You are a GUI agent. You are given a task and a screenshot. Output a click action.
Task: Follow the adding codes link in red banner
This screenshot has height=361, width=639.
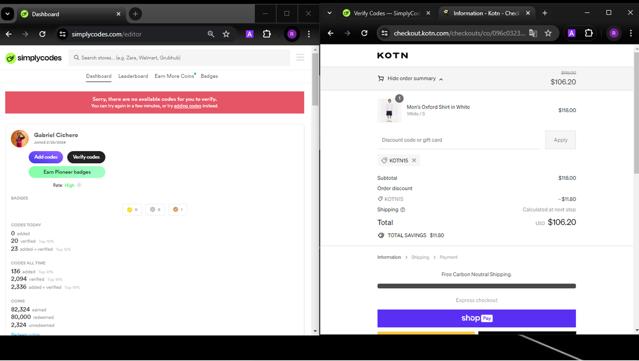click(x=187, y=106)
